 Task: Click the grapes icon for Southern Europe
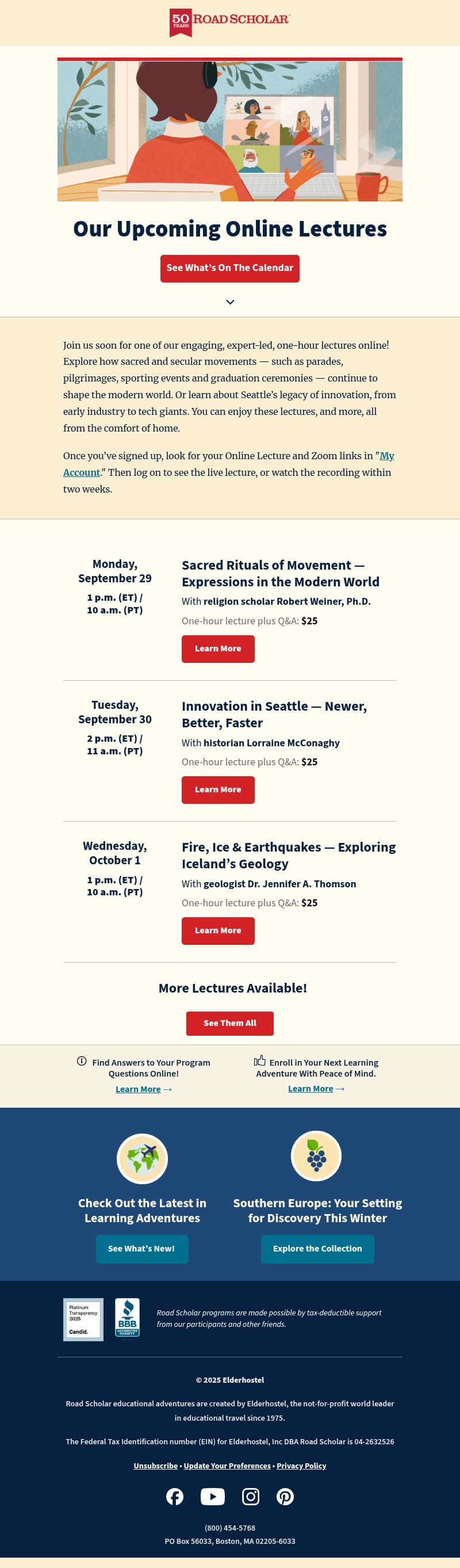(316, 1155)
